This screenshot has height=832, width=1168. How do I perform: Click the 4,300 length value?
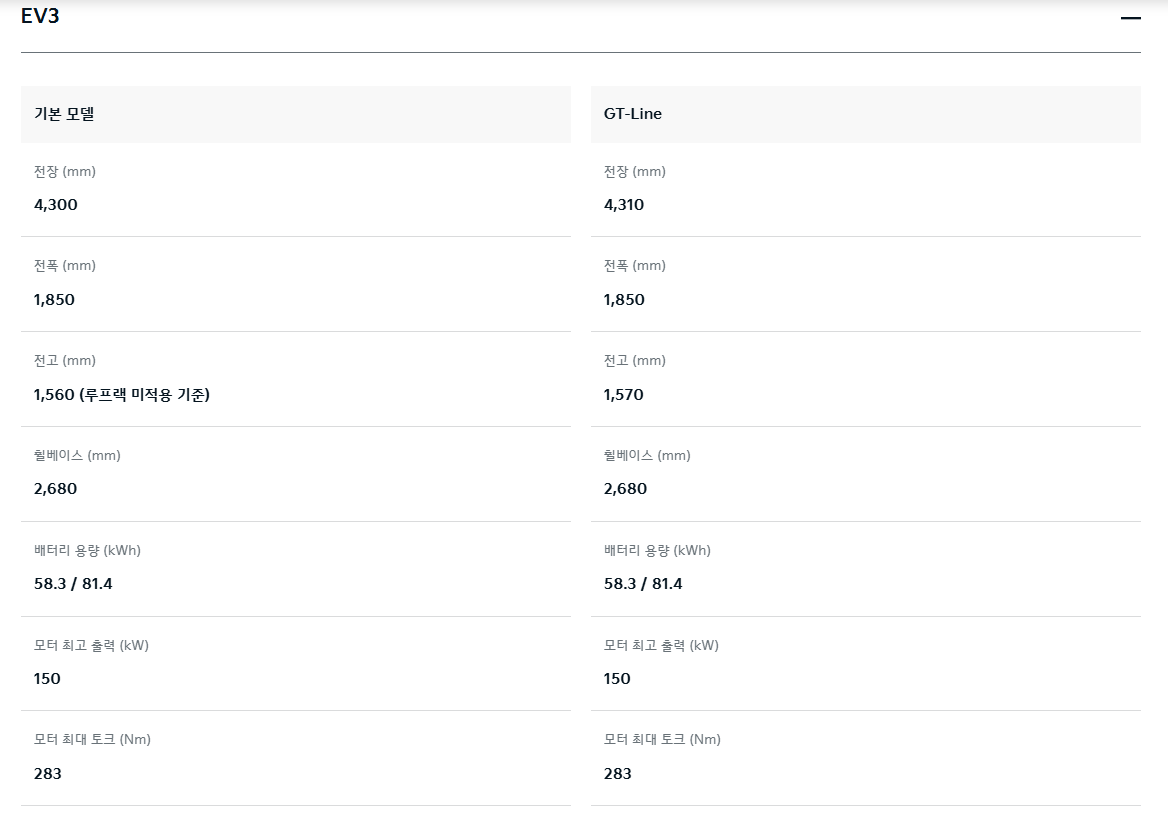[x=56, y=205]
